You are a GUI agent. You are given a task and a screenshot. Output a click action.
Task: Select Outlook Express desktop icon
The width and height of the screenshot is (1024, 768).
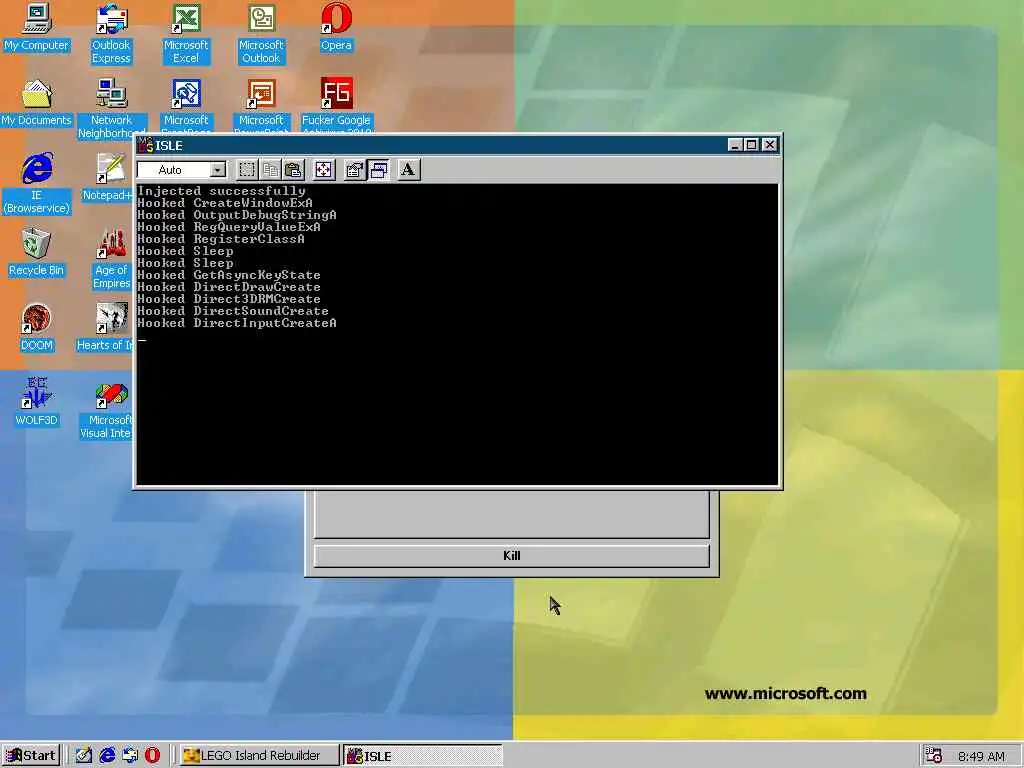pos(111,34)
